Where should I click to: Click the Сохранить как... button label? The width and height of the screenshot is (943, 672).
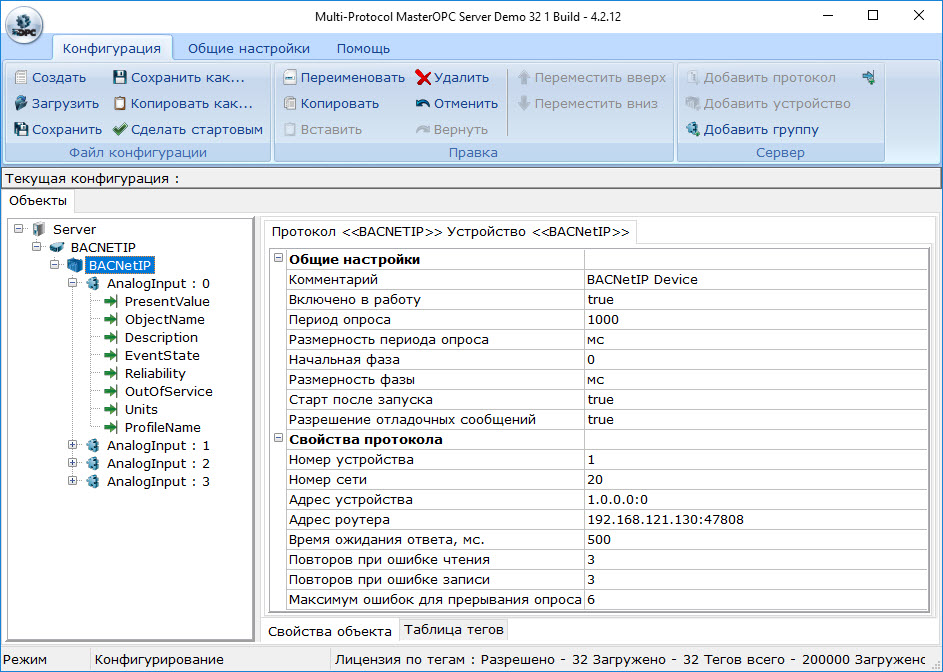click(188, 78)
